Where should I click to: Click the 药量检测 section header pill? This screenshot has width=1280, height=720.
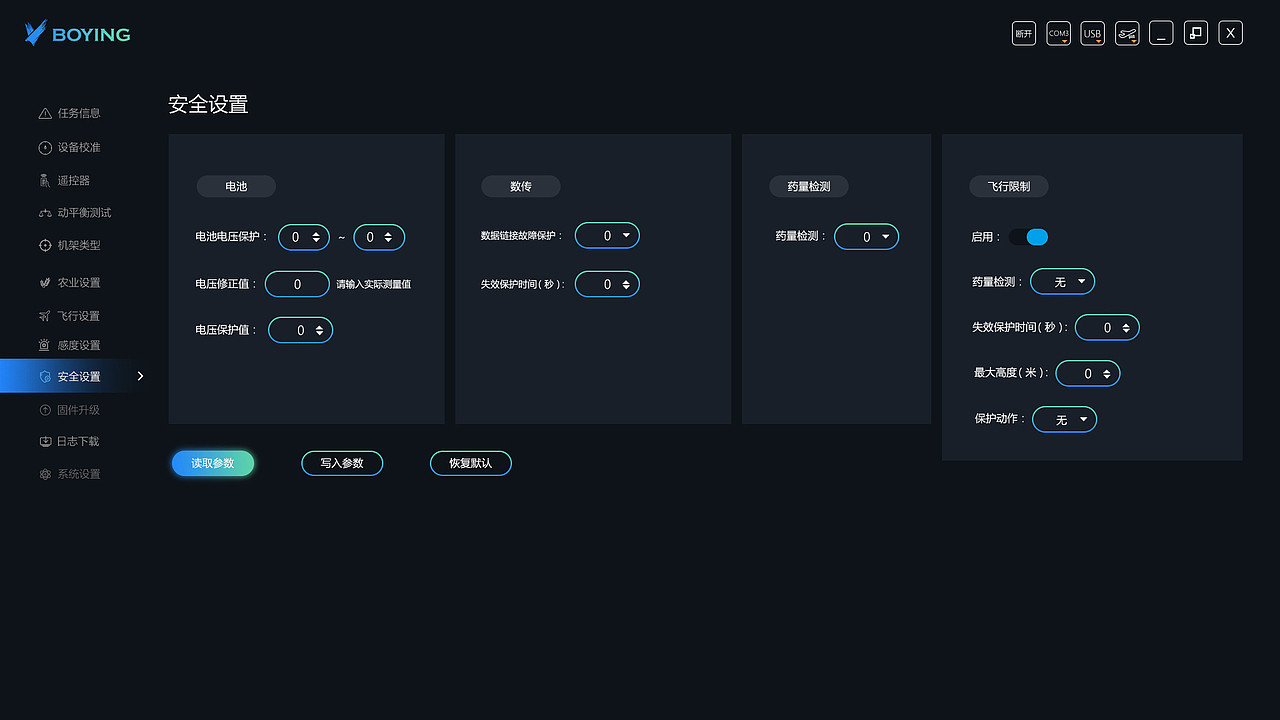(x=809, y=187)
